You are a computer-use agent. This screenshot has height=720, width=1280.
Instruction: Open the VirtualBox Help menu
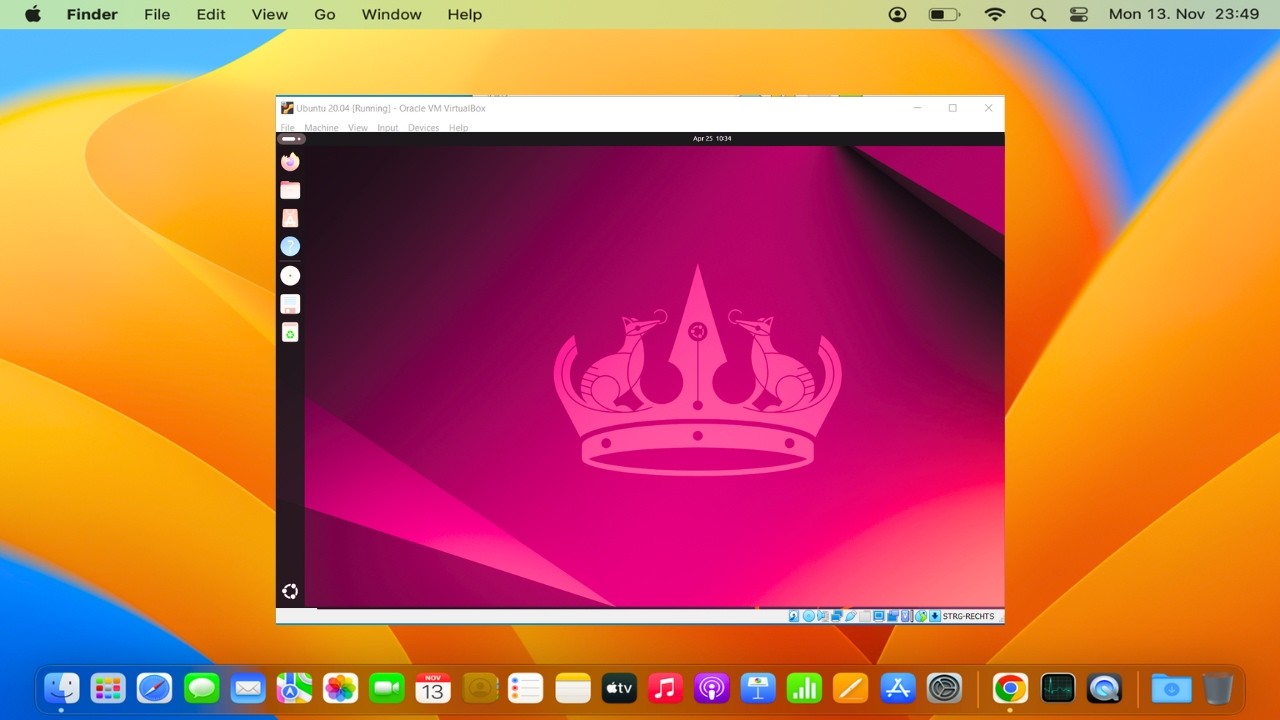[458, 128]
